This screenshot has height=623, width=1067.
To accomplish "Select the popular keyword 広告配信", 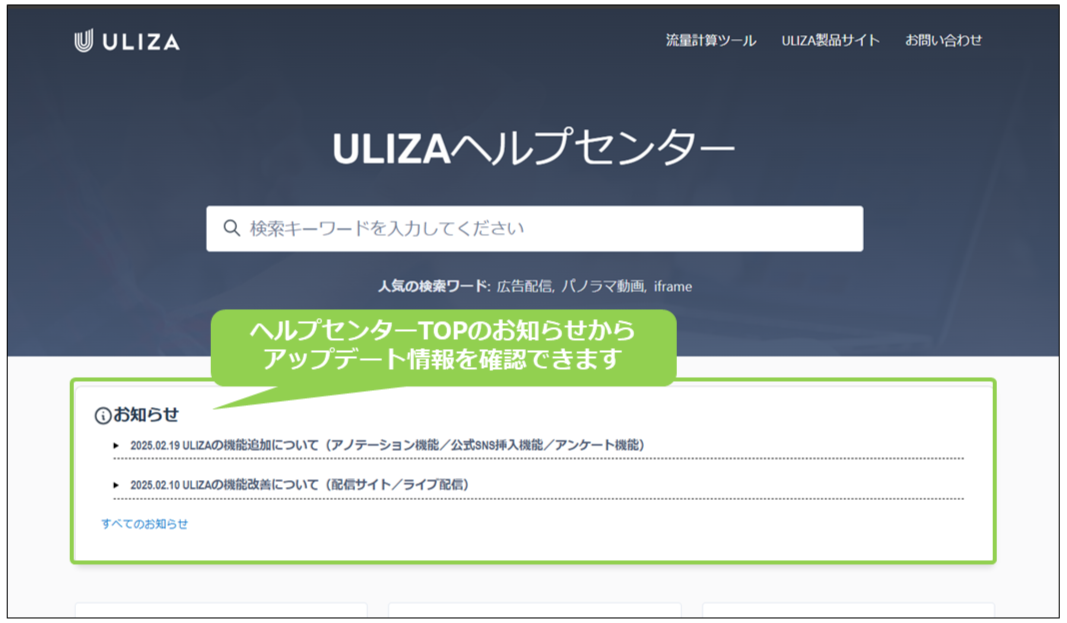I will [524, 286].
